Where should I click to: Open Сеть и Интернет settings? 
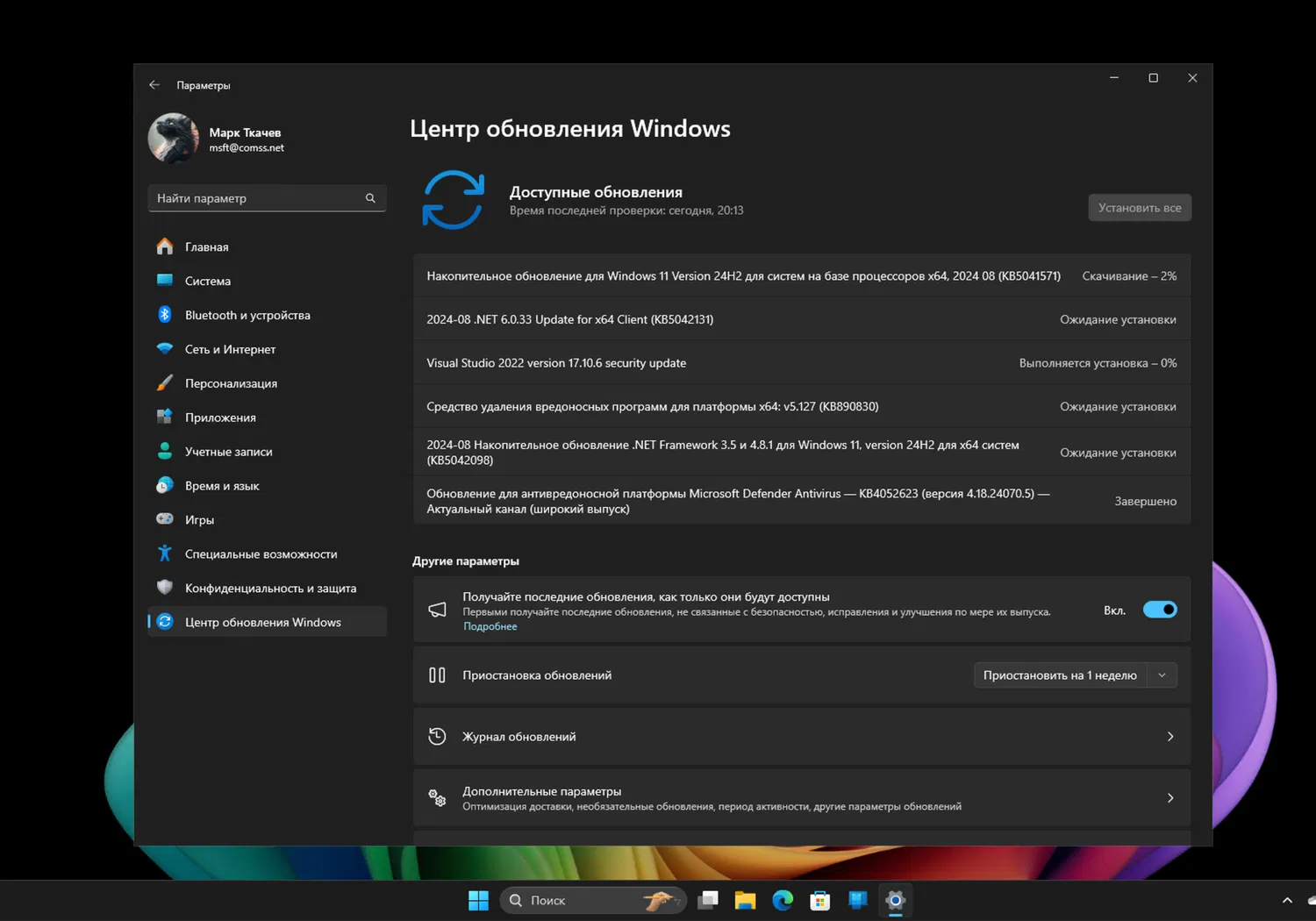pos(267,349)
